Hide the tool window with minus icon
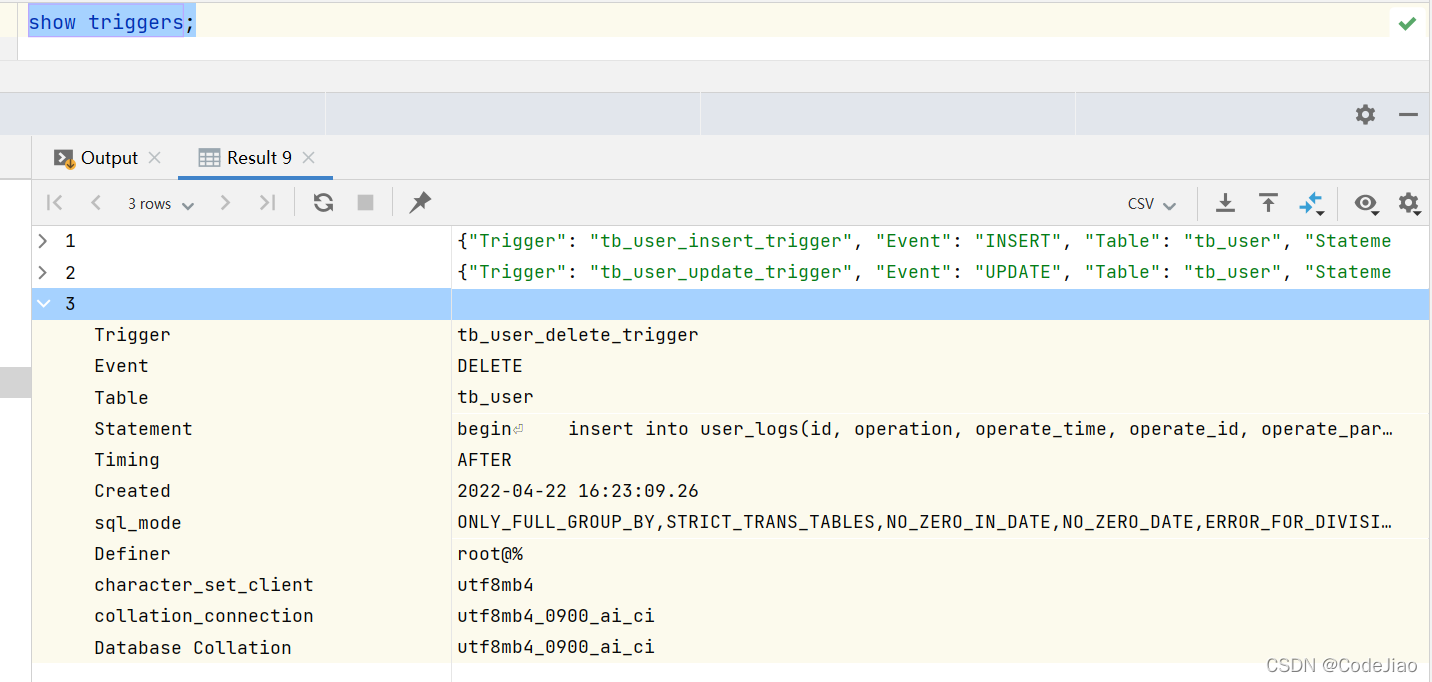 (x=1408, y=115)
